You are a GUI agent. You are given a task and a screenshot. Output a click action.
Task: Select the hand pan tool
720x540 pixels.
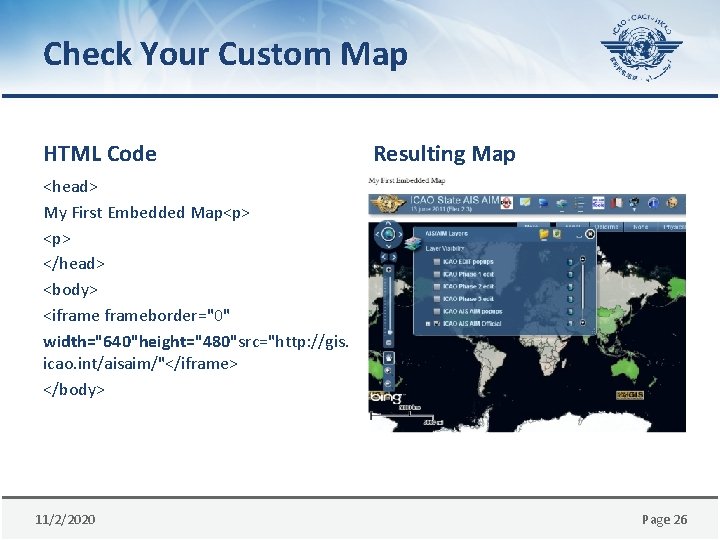coord(388,357)
